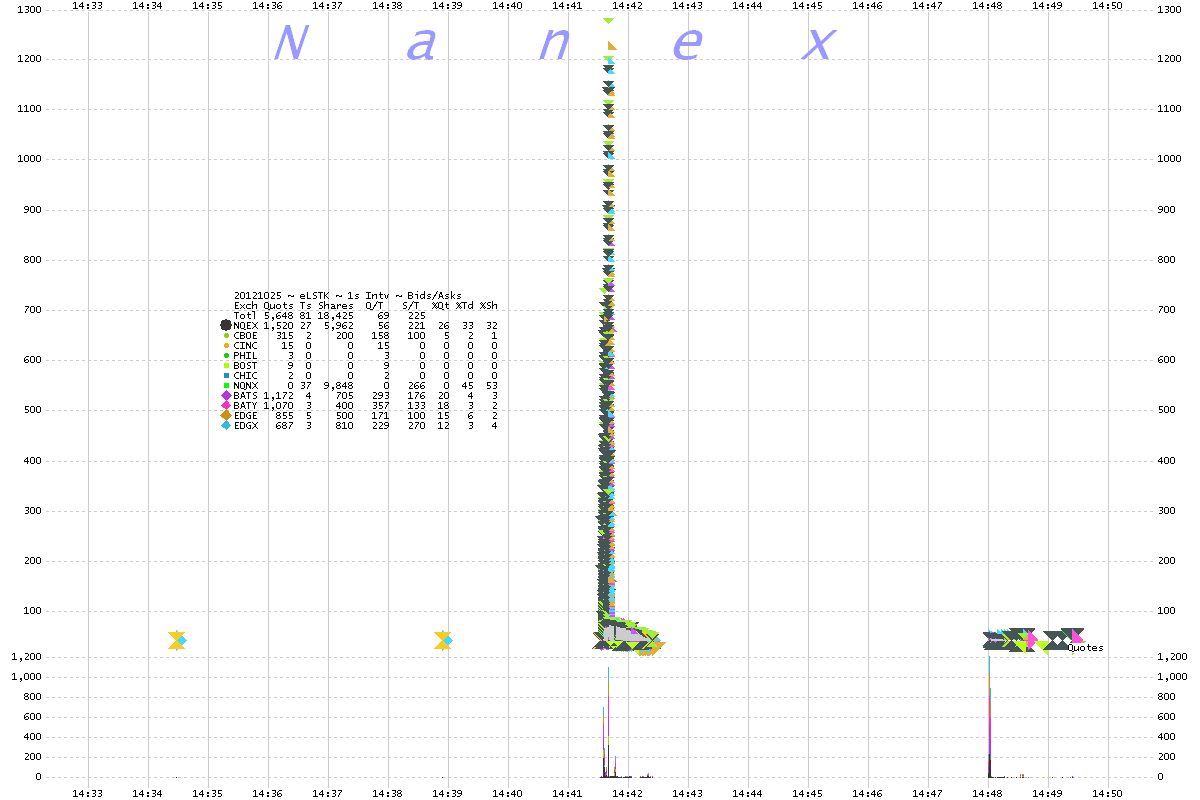Screen dimensions: 1200x800
Task: Click the 'Quotes' label at the chart's right
Action: (1085, 648)
